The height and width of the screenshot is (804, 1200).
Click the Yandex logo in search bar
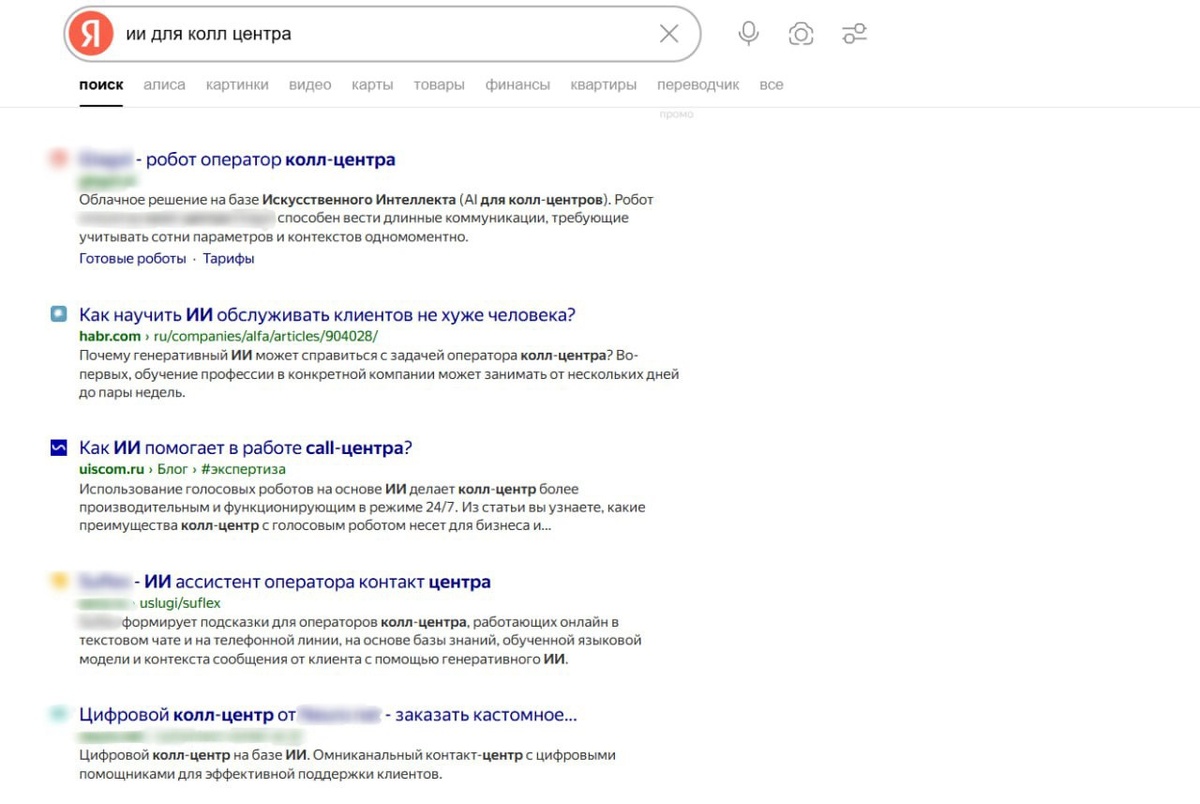(91, 34)
